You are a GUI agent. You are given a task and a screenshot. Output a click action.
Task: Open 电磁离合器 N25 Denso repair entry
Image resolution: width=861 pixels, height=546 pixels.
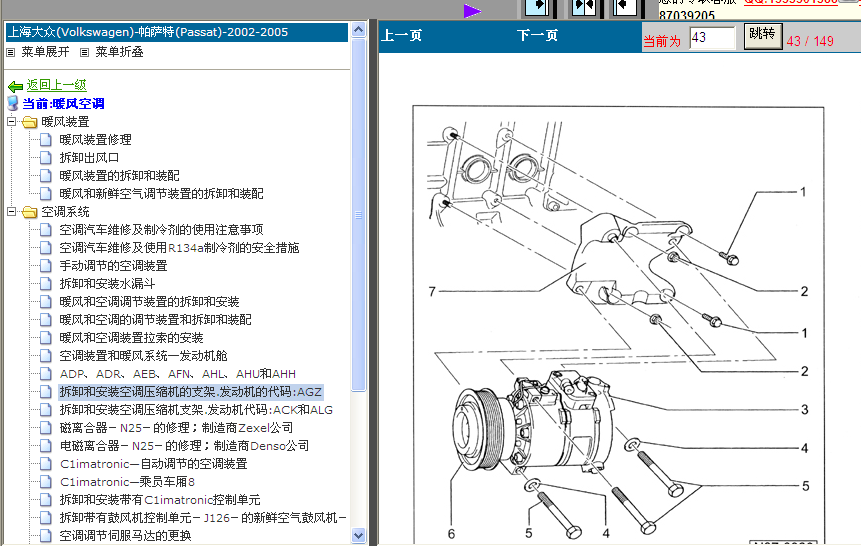184,446
